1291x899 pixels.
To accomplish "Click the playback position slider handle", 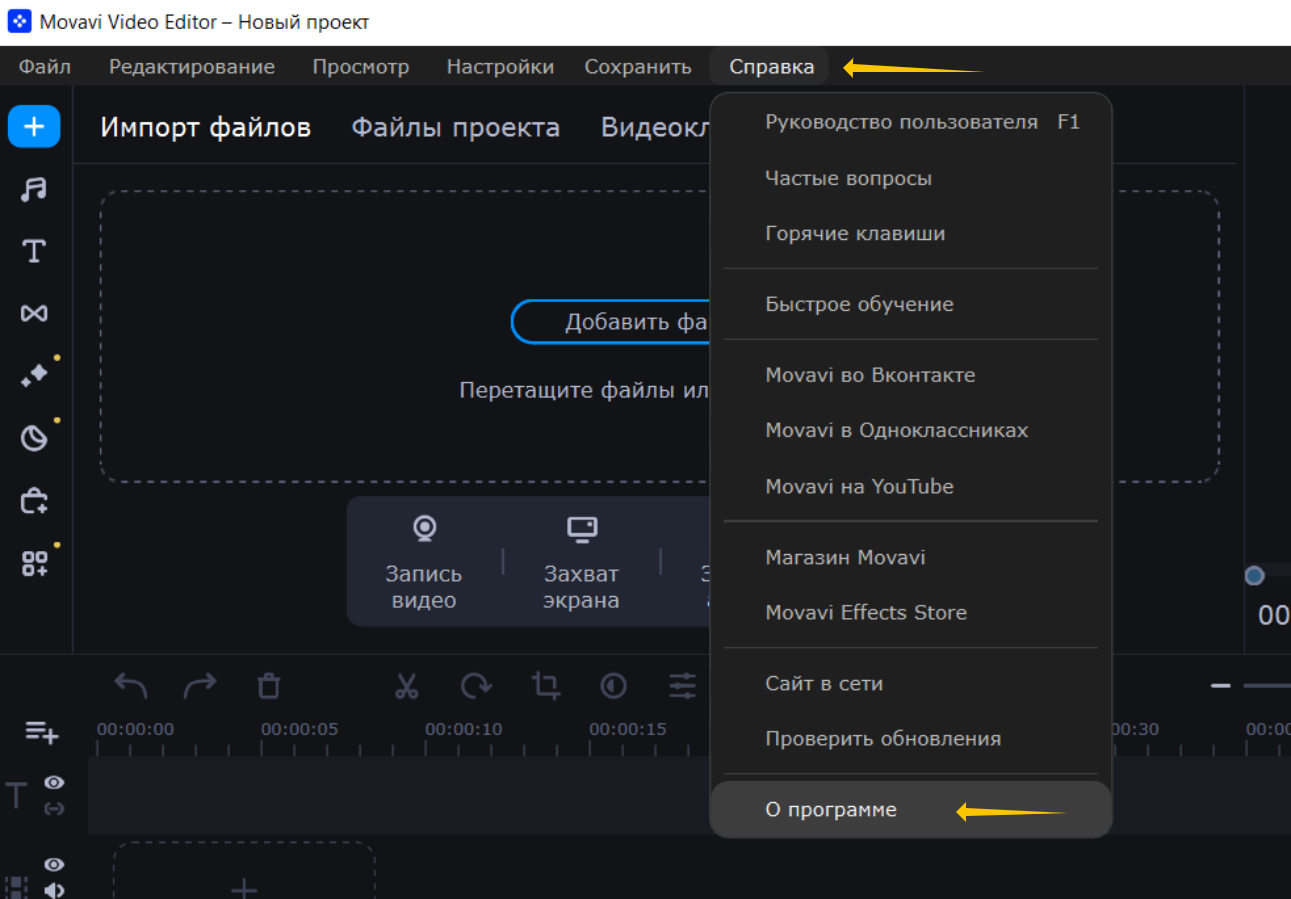I will (x=1254, y=576).
